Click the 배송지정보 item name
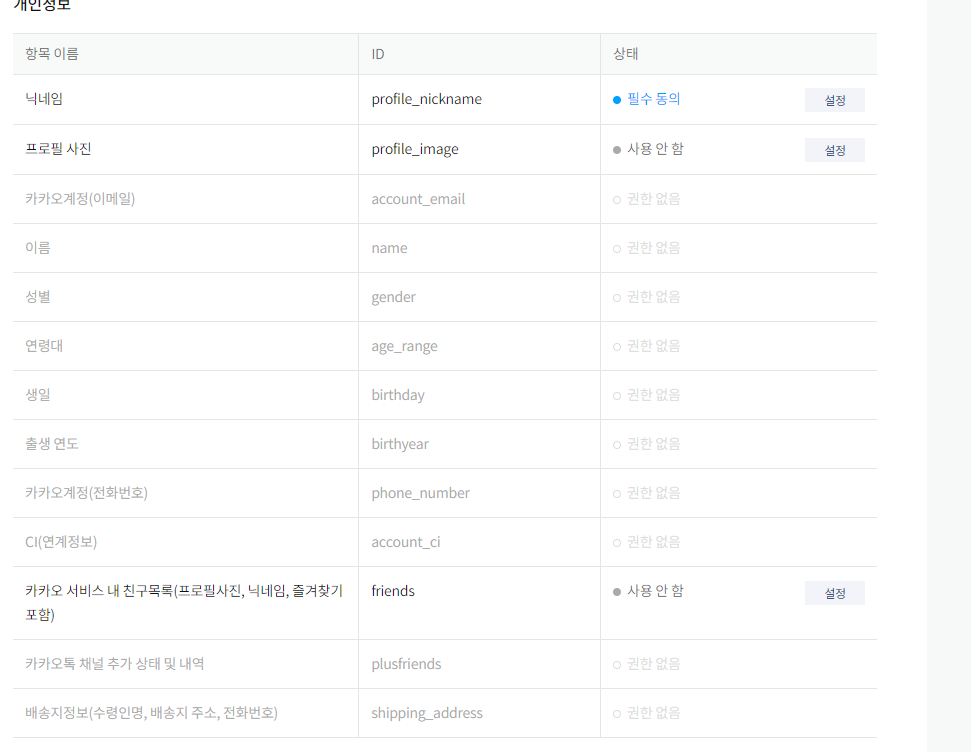 coord(151,712)
